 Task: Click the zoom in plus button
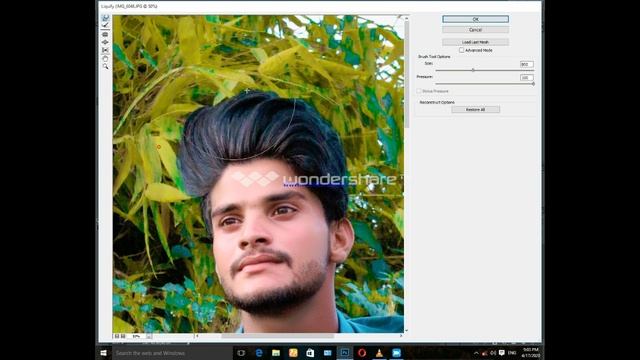pos(123,336)
